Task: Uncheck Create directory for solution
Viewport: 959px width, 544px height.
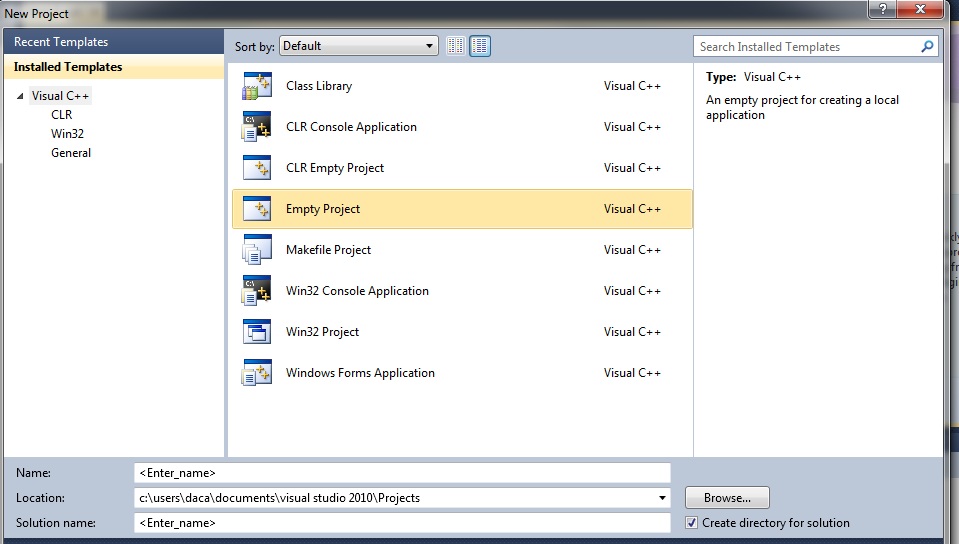Action: (692, 523)
